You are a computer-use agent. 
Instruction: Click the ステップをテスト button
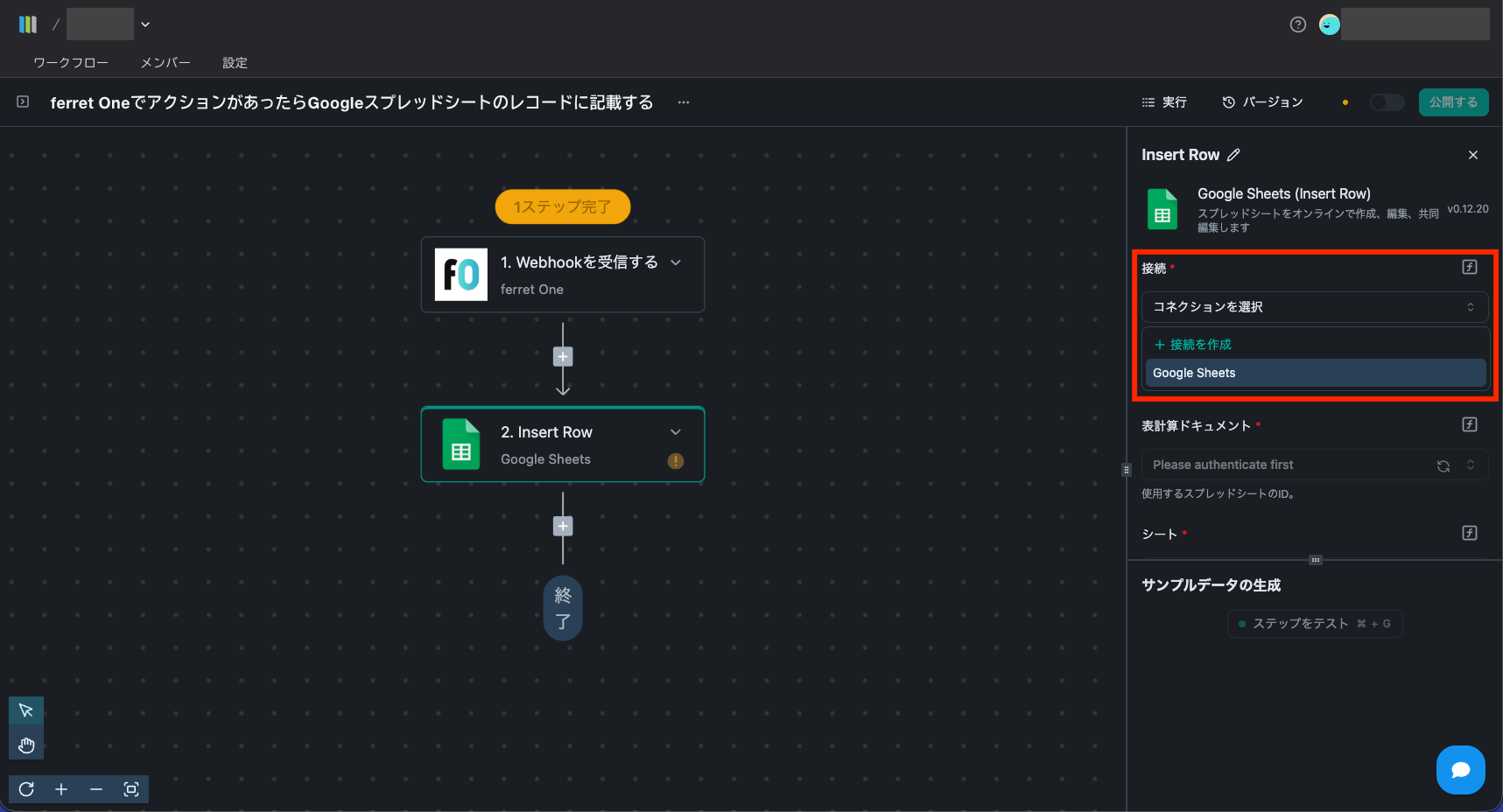coord(1314,624)
